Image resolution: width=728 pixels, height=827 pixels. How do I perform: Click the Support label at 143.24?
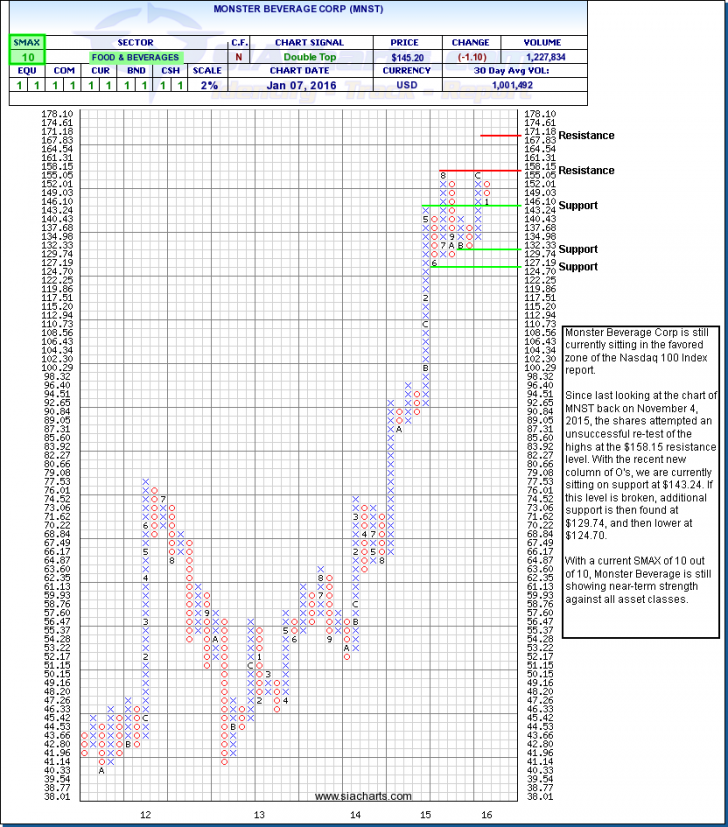tap(579, 205)
